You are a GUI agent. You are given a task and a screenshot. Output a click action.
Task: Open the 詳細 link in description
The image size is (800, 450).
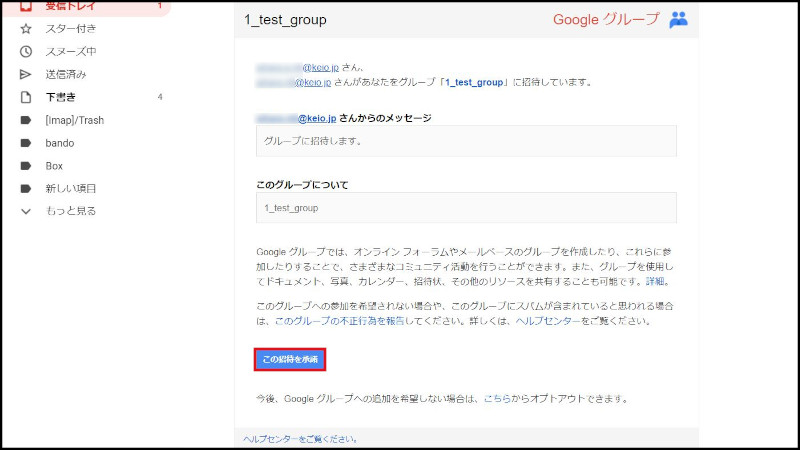655,281
